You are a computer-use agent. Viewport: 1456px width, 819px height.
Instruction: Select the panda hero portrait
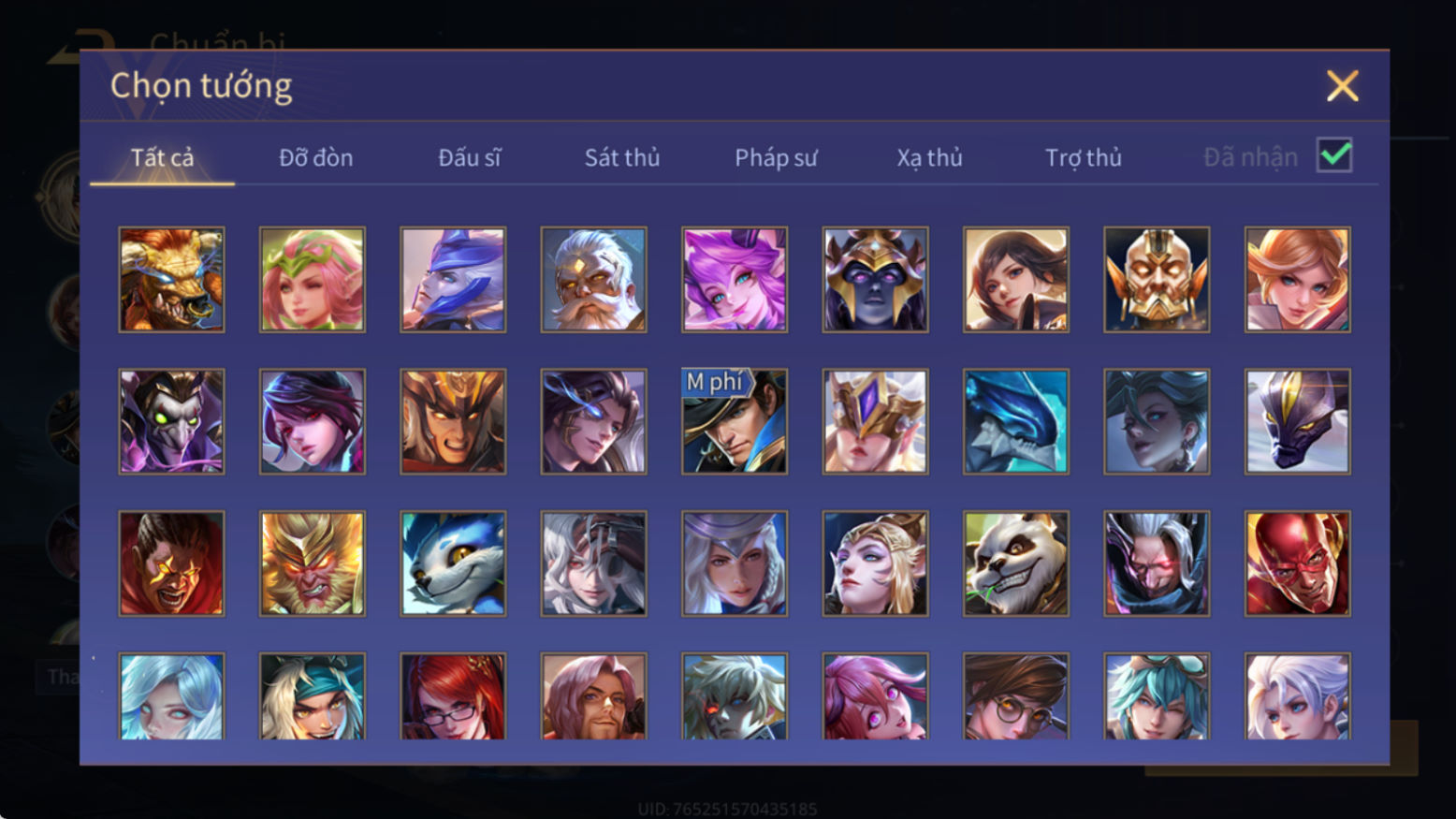point(1015,563)
